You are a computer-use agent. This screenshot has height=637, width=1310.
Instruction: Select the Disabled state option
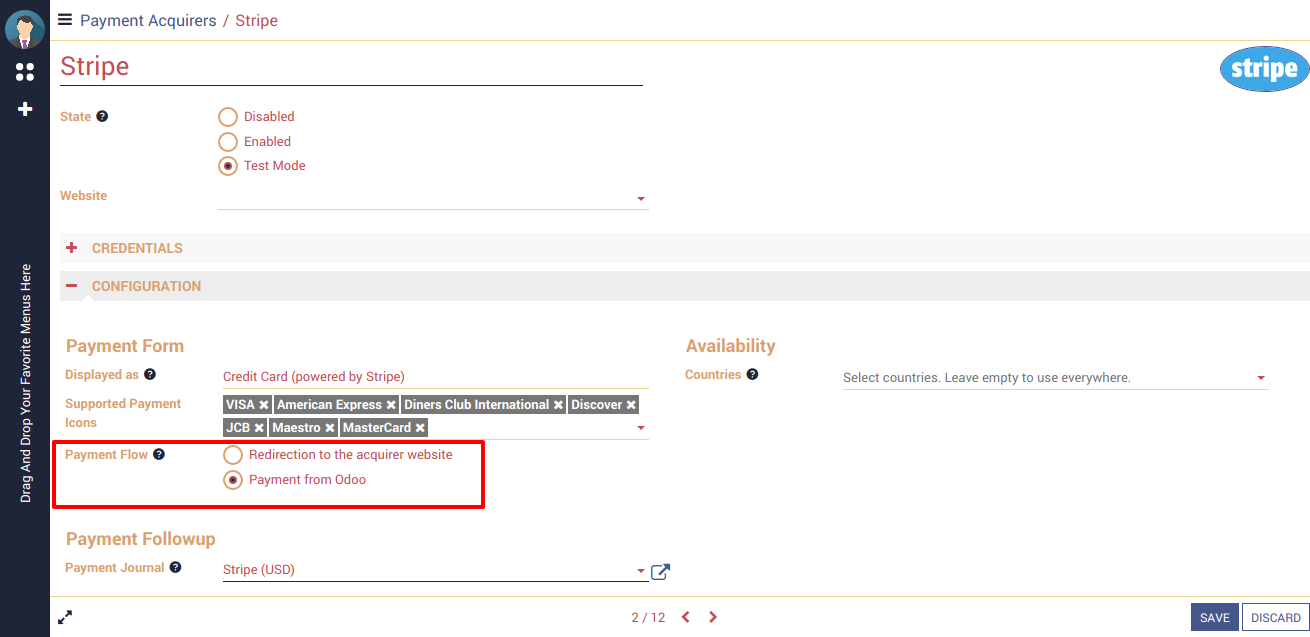(x=228, y=117)
